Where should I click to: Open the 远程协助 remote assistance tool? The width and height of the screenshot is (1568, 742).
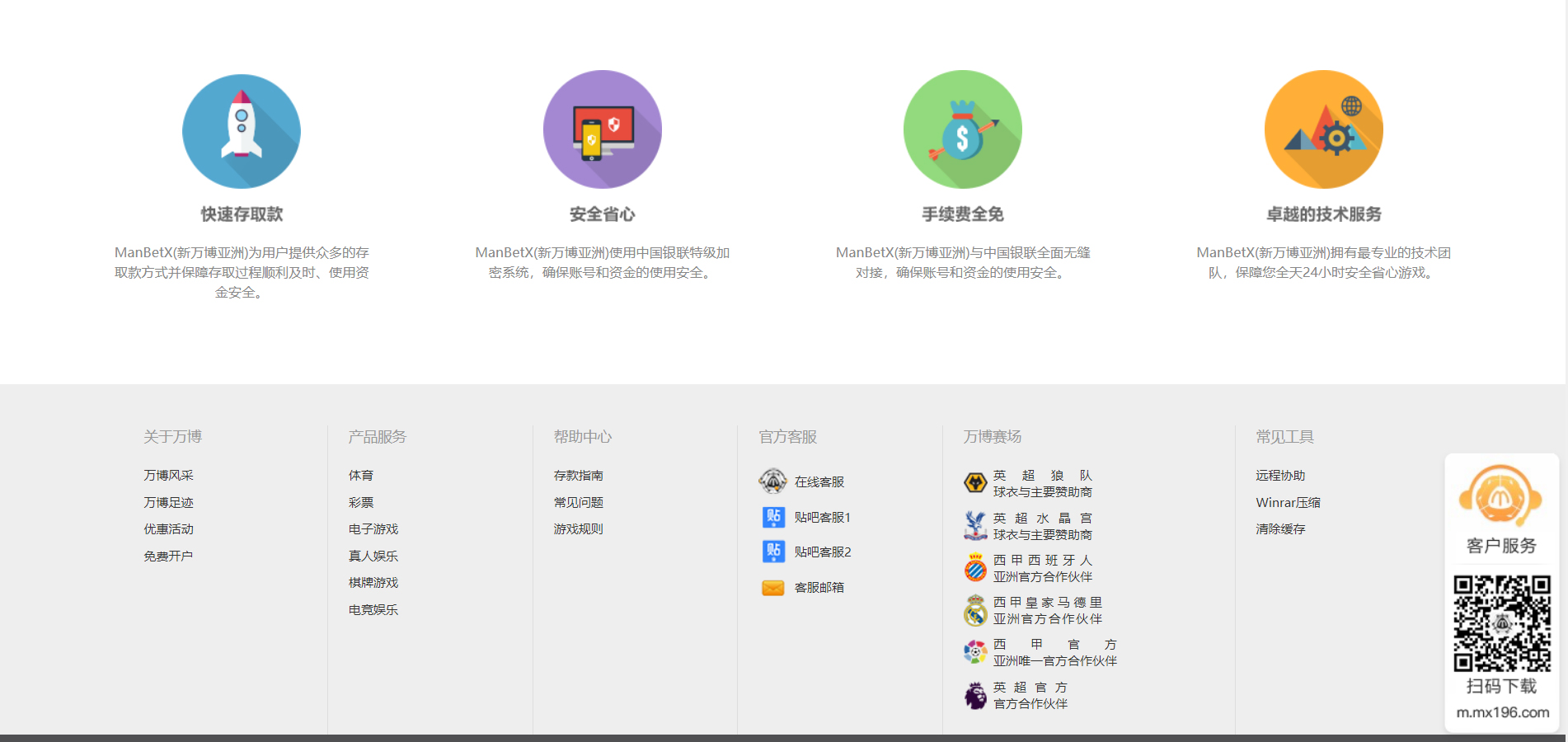[x=1280, y=476]
